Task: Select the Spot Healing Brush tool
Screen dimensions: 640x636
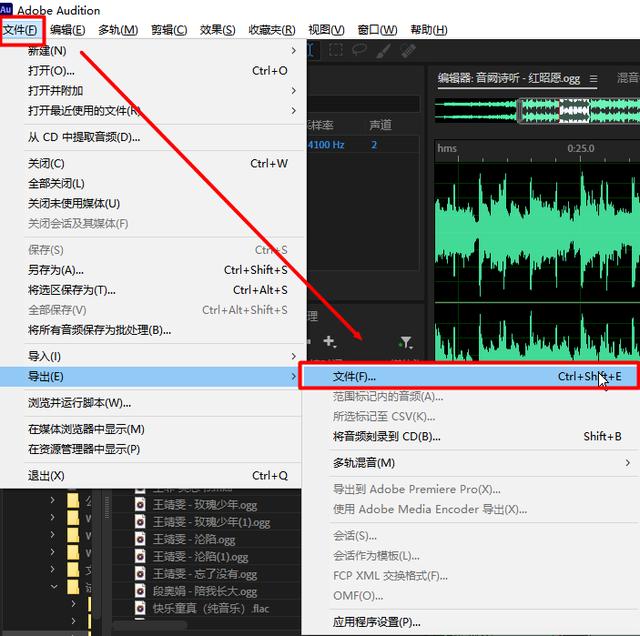Action: [x=407, y=51]
